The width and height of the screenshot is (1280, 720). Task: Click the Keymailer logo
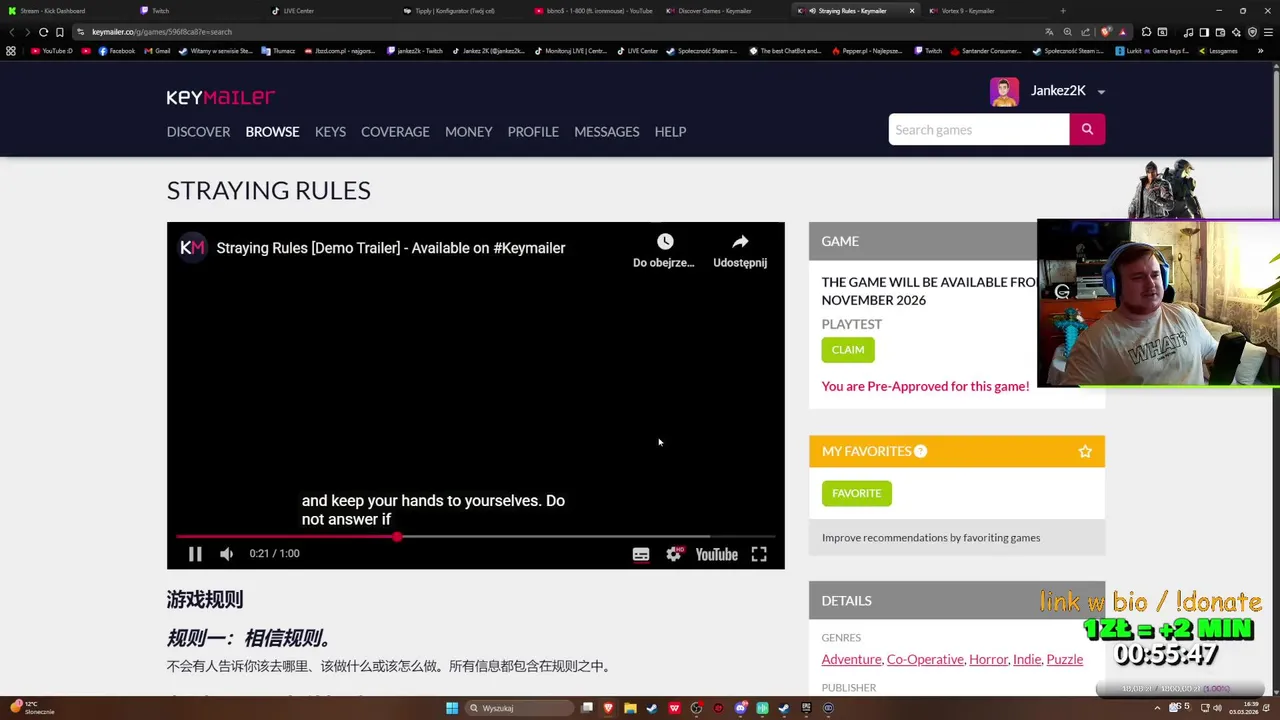click(x=221, y=97)
